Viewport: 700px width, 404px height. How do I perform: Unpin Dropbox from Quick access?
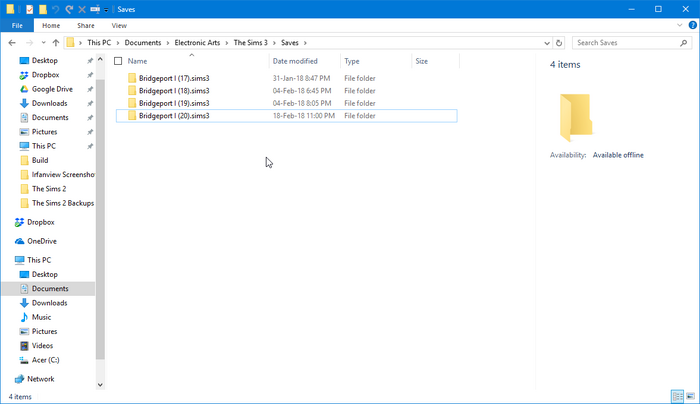tap(90, 75)
